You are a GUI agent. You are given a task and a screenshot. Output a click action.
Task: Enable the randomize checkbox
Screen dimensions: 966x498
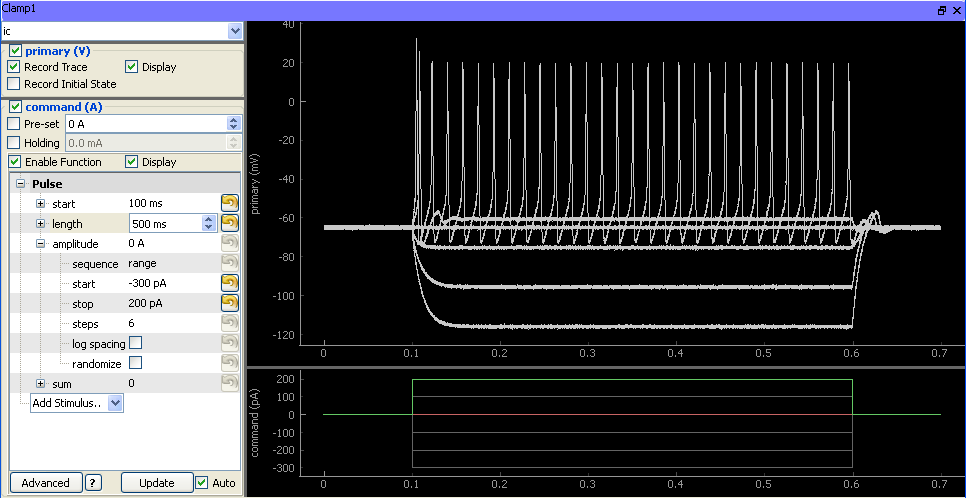pyautogui.click(x=136, y=362)
